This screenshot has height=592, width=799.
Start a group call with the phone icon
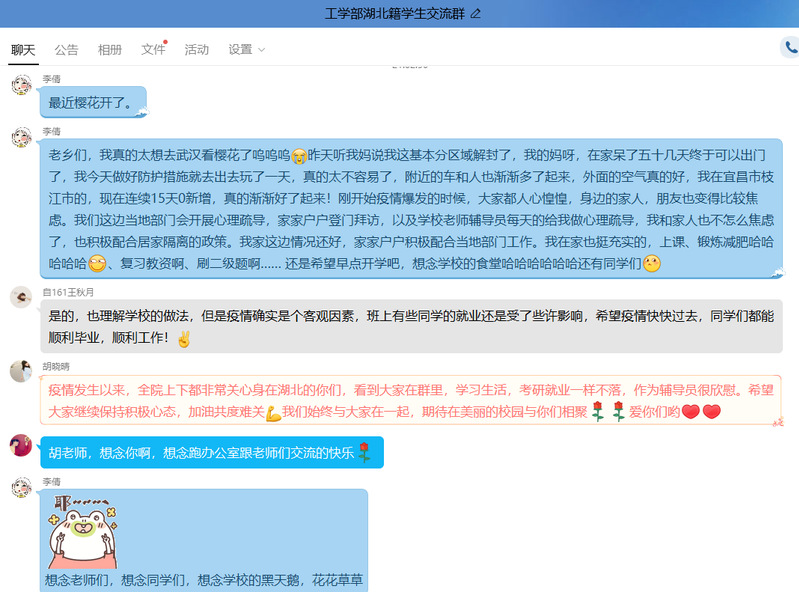point(789,48)
